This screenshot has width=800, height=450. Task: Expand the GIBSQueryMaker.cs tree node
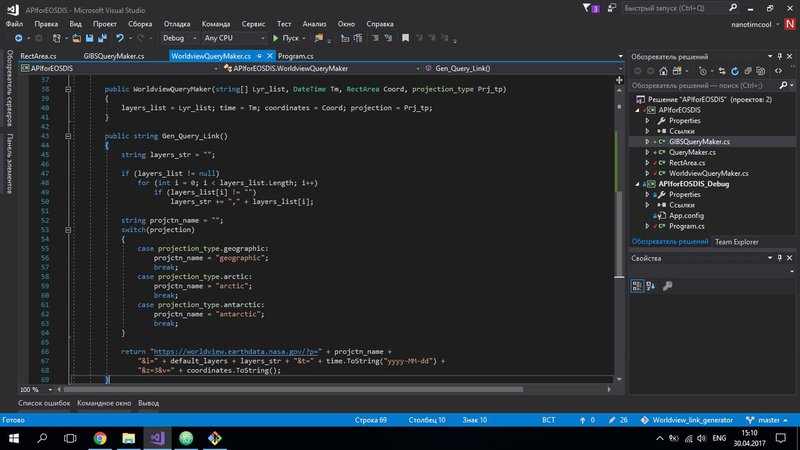point(648,142)
